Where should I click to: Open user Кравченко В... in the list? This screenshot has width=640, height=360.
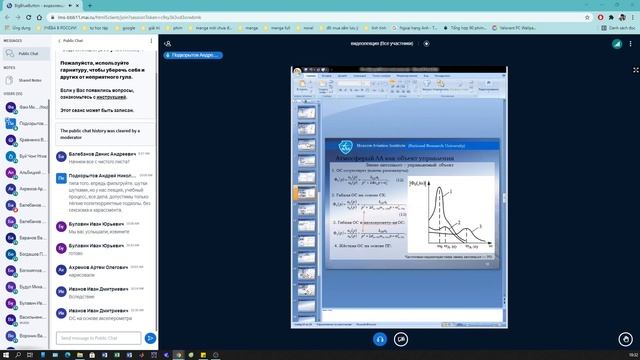pos(26,140)
